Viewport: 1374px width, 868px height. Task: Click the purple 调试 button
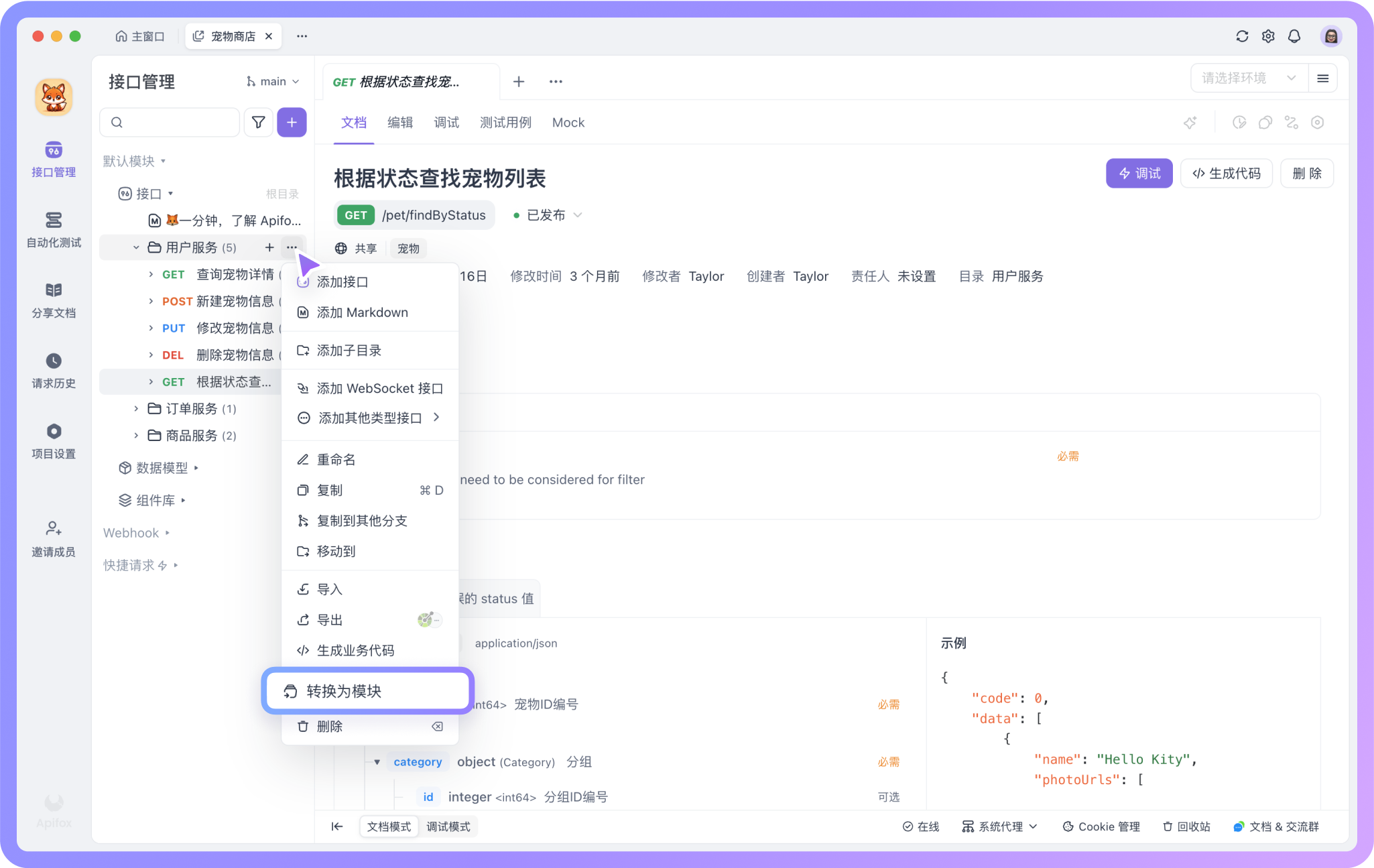coord(1139,174)
